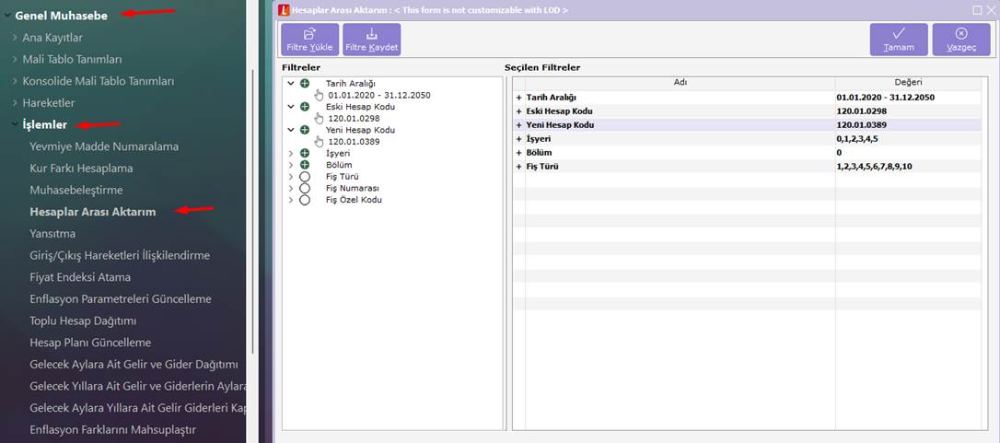The image size is (1000, 443).
Task: Toggle the Tarih Aralığı filter plus icon
Action: [305, 84]
